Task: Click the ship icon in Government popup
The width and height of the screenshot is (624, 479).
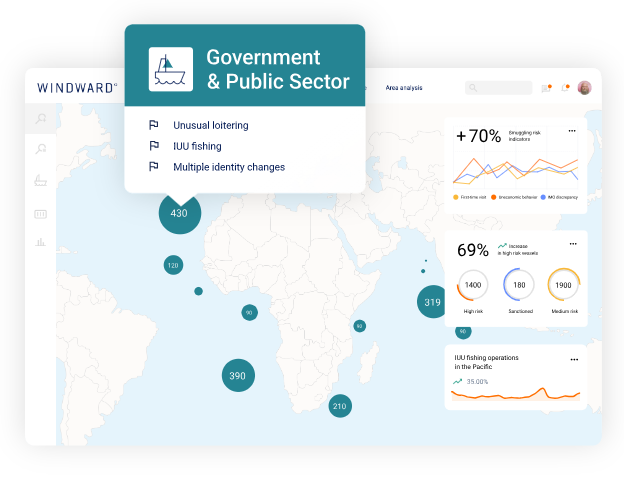Action: click(171, 69)
